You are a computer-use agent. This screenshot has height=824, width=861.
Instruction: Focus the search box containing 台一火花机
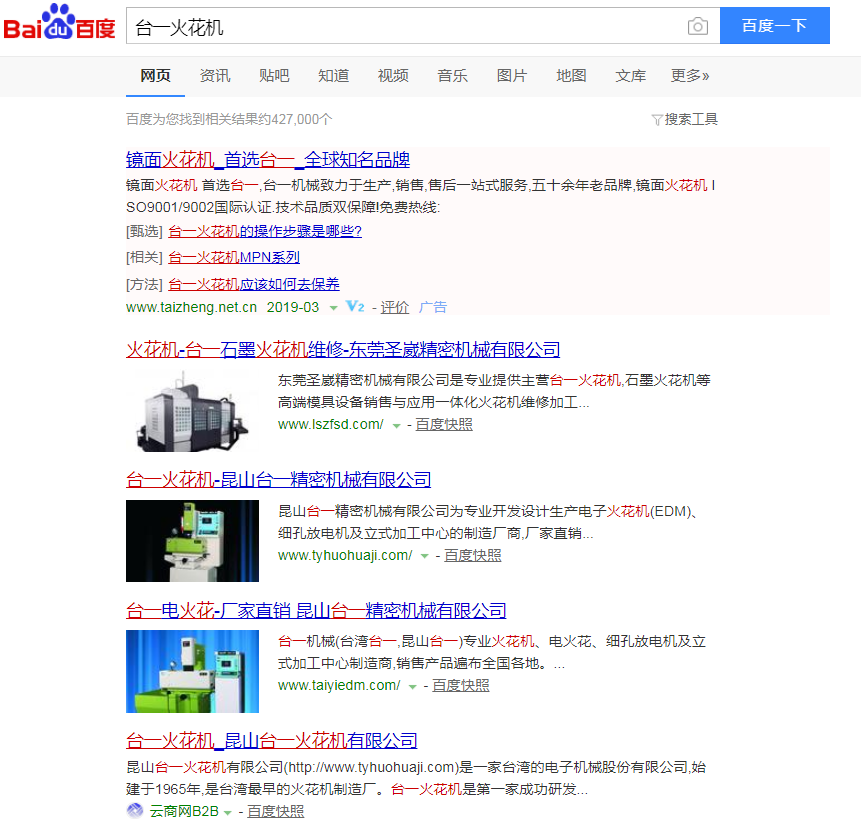coord(423,26)
